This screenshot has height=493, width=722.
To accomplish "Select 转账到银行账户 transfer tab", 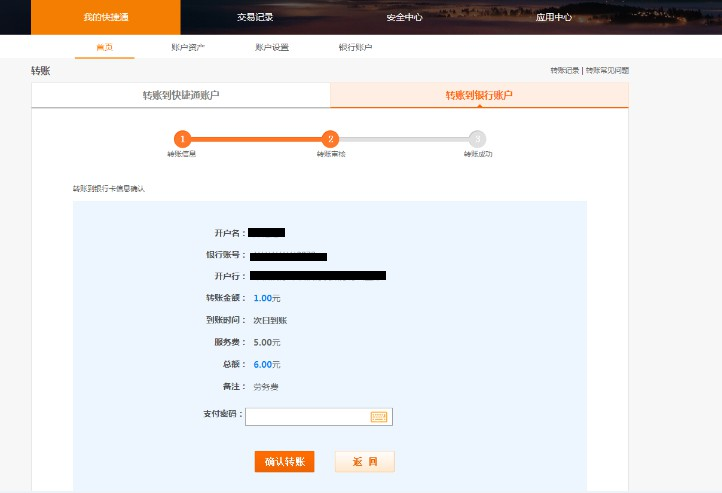I will coord(479,95).
